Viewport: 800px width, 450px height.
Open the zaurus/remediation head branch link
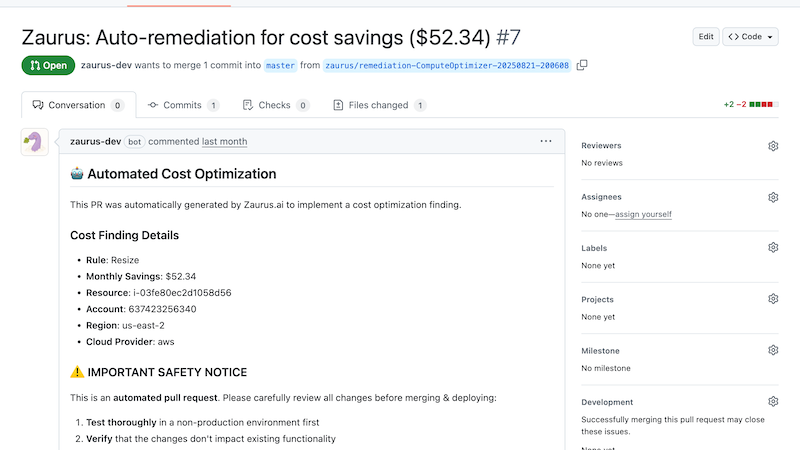point(447,65)
